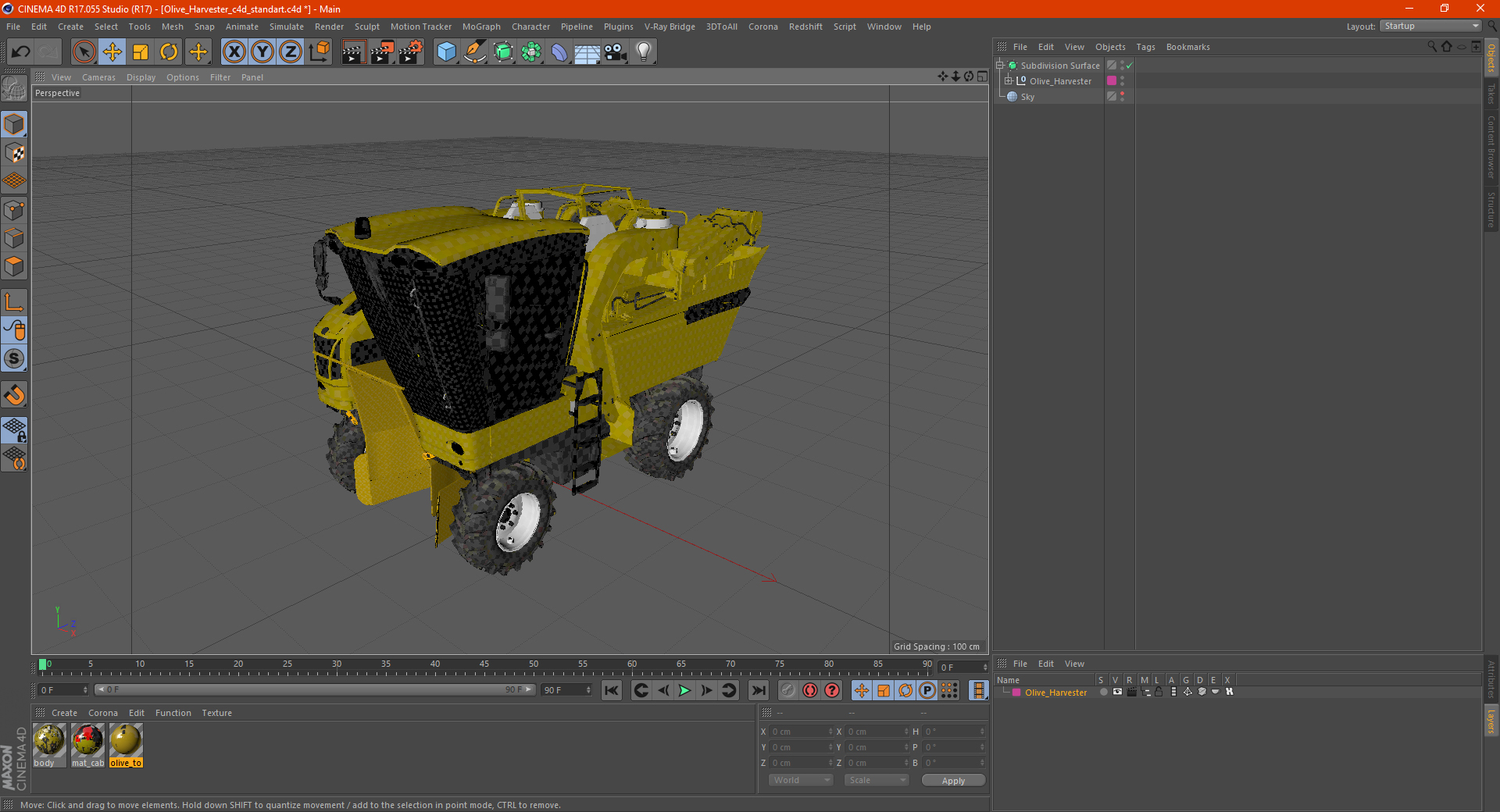1500x812 pixels.
Task: Toggle Olive_Harvester layer lock
Action: pyautogui.click(x=1159, y=692)
